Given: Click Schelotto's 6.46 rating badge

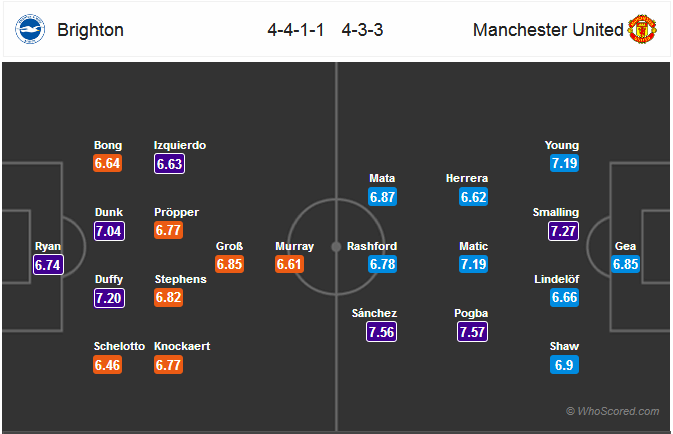Looking at the screenshot, I should coord(107,365).
